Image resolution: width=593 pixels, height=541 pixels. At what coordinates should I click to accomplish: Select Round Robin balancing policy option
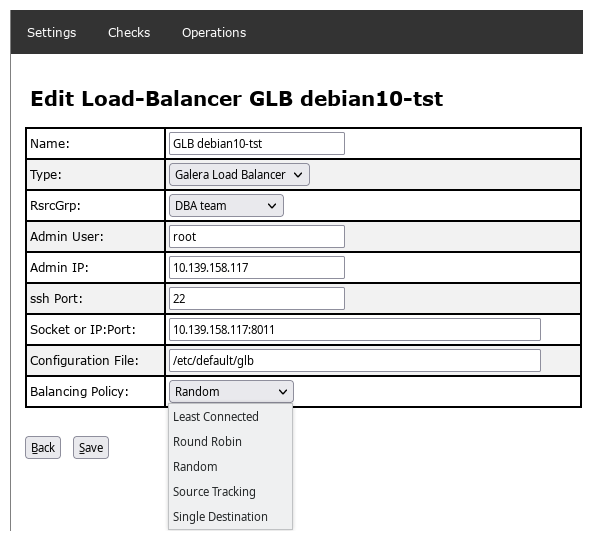point(230,442)
